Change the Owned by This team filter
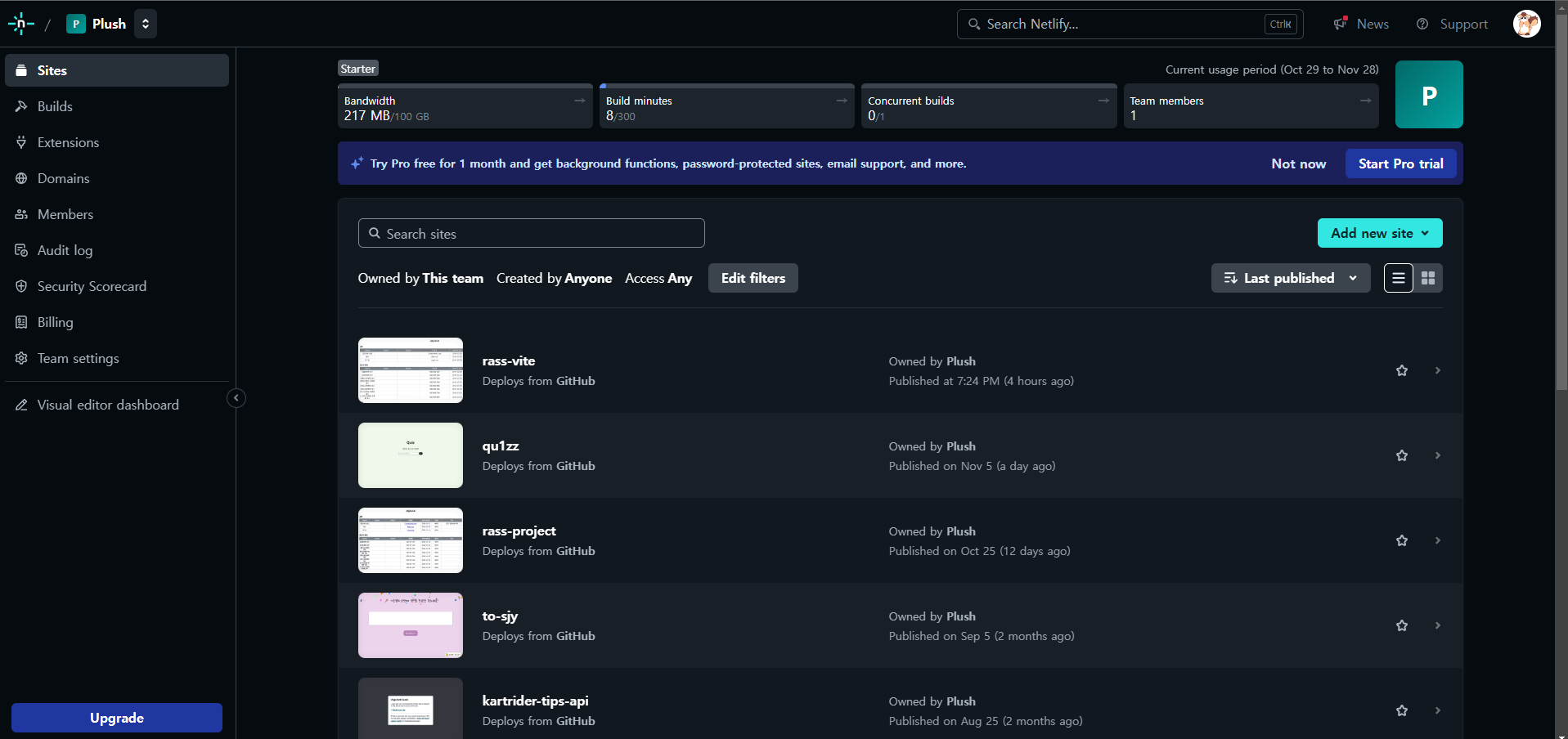 coord(420,278)
